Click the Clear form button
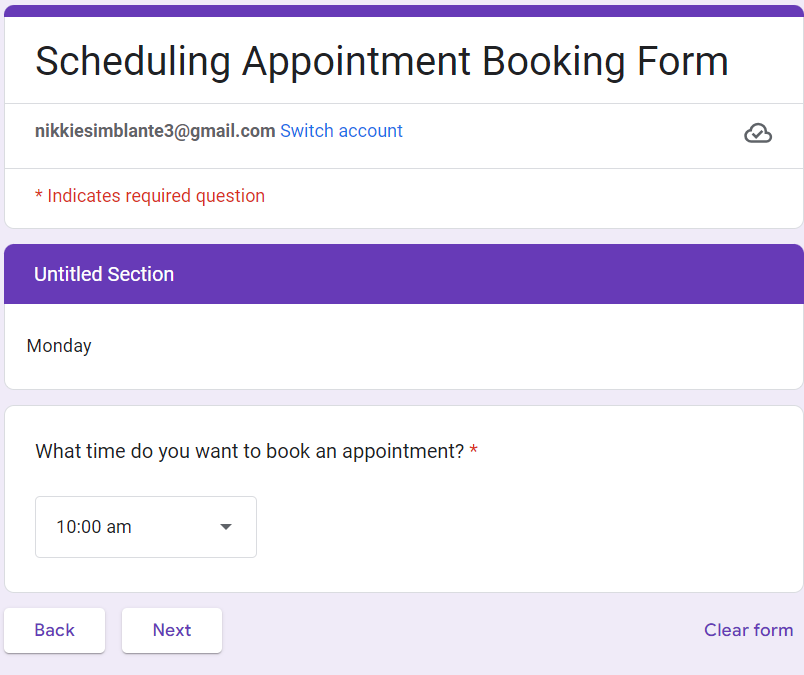The width and height of the screenshot is (804, 675). tap(748, 630)
